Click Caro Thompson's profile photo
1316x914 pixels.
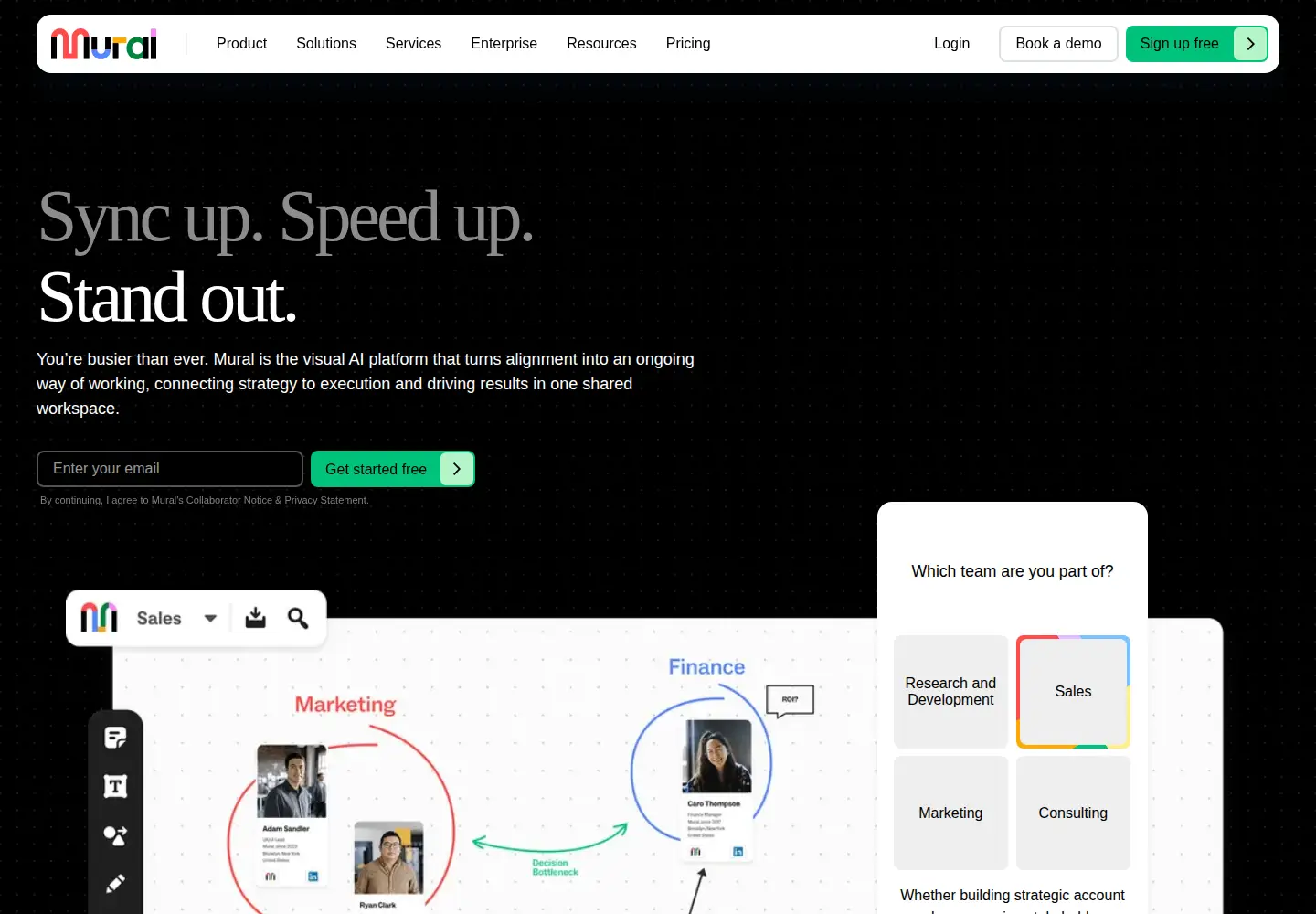[x=718, y=756]
